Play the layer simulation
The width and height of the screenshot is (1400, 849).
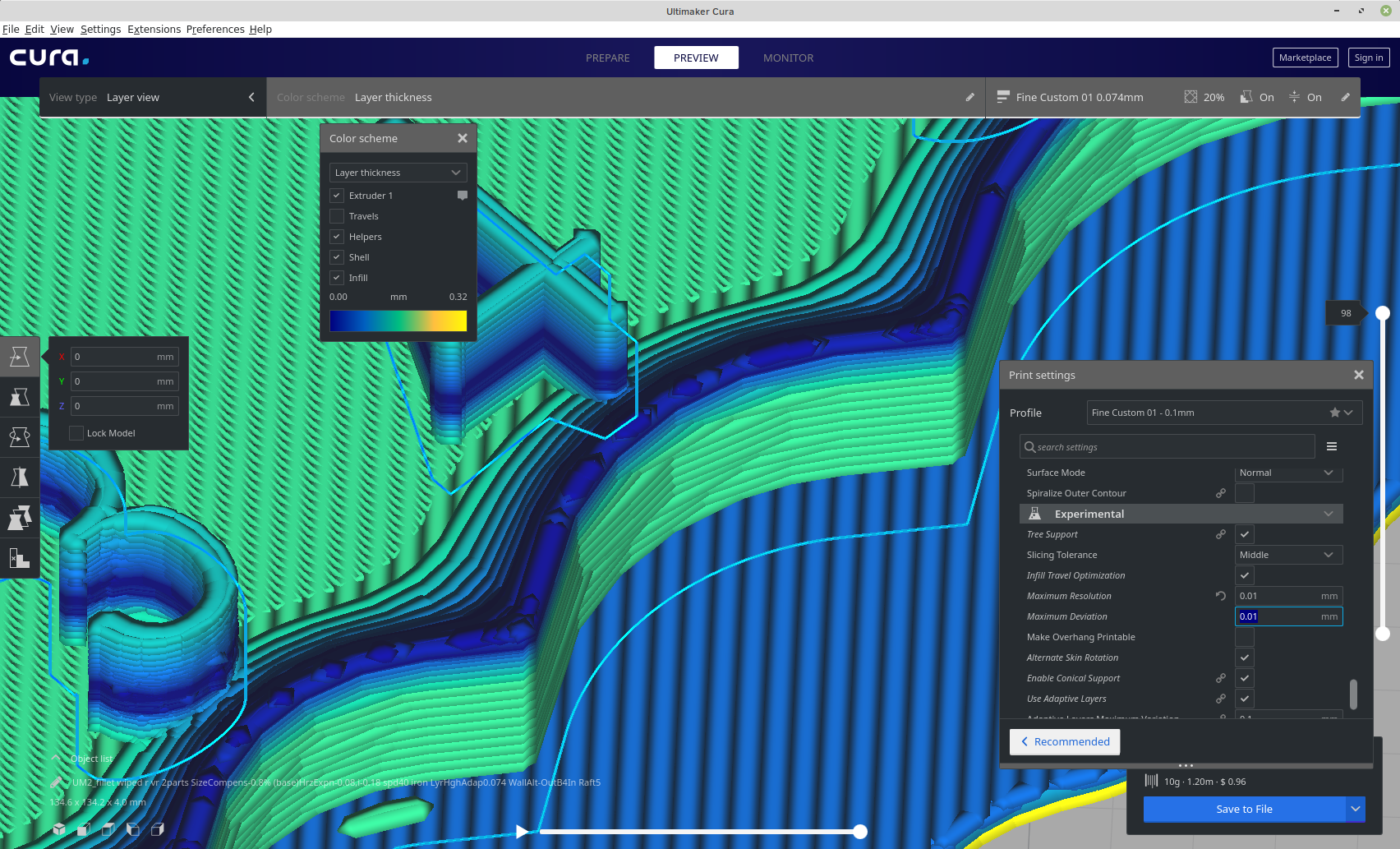(x=522, y=832)
